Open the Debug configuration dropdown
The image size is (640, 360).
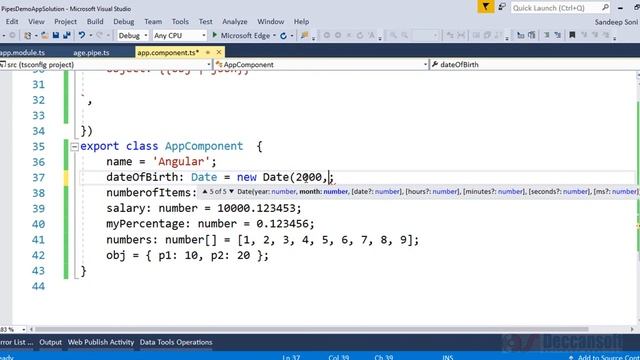(133, 36)
